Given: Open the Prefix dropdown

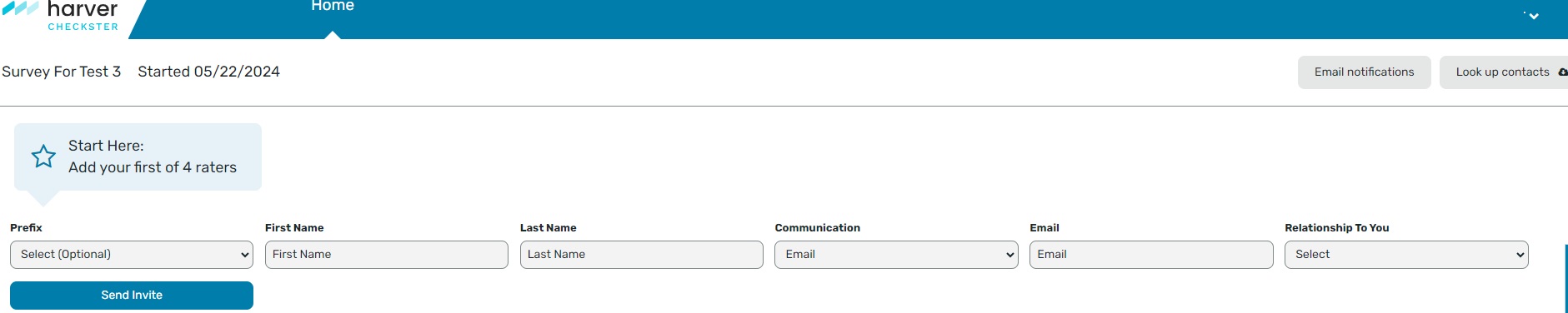Looking at the screenshot, I should click(132, 255).
